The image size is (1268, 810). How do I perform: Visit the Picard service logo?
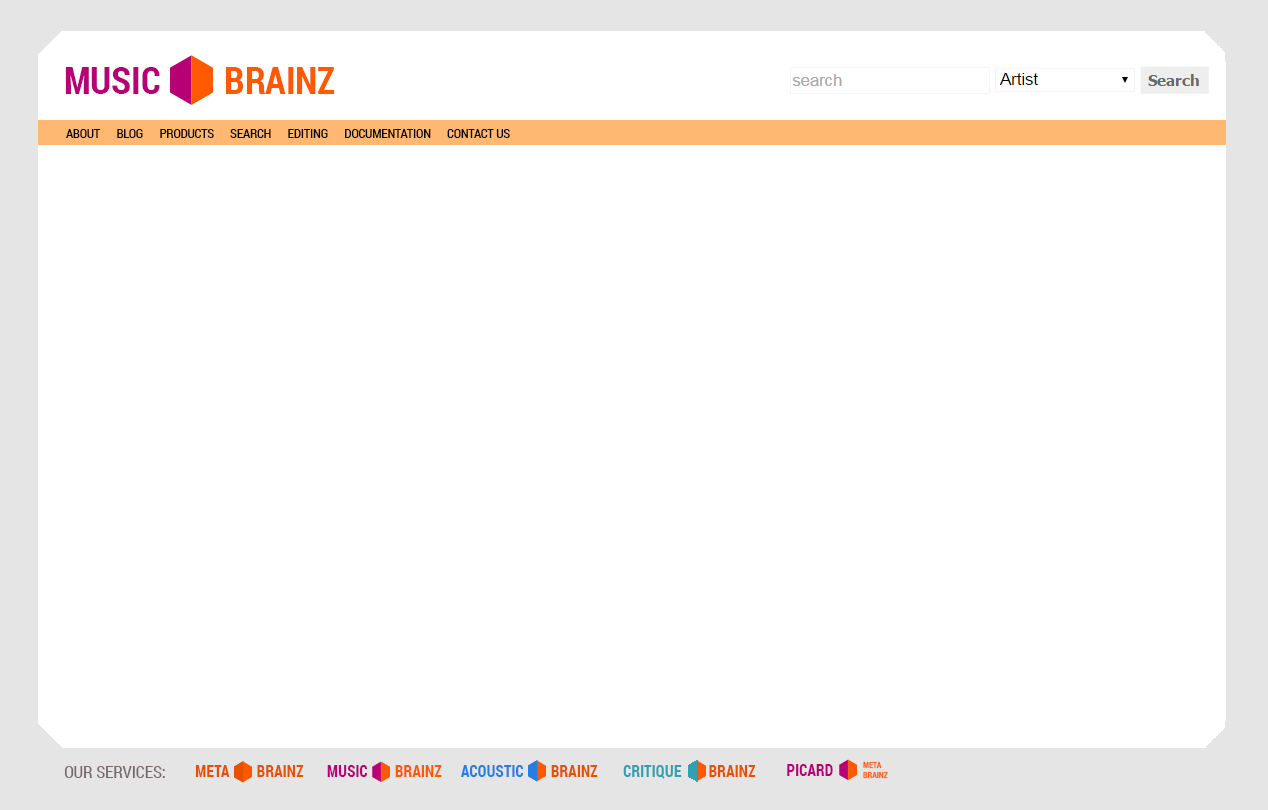[x=837, y=770]
